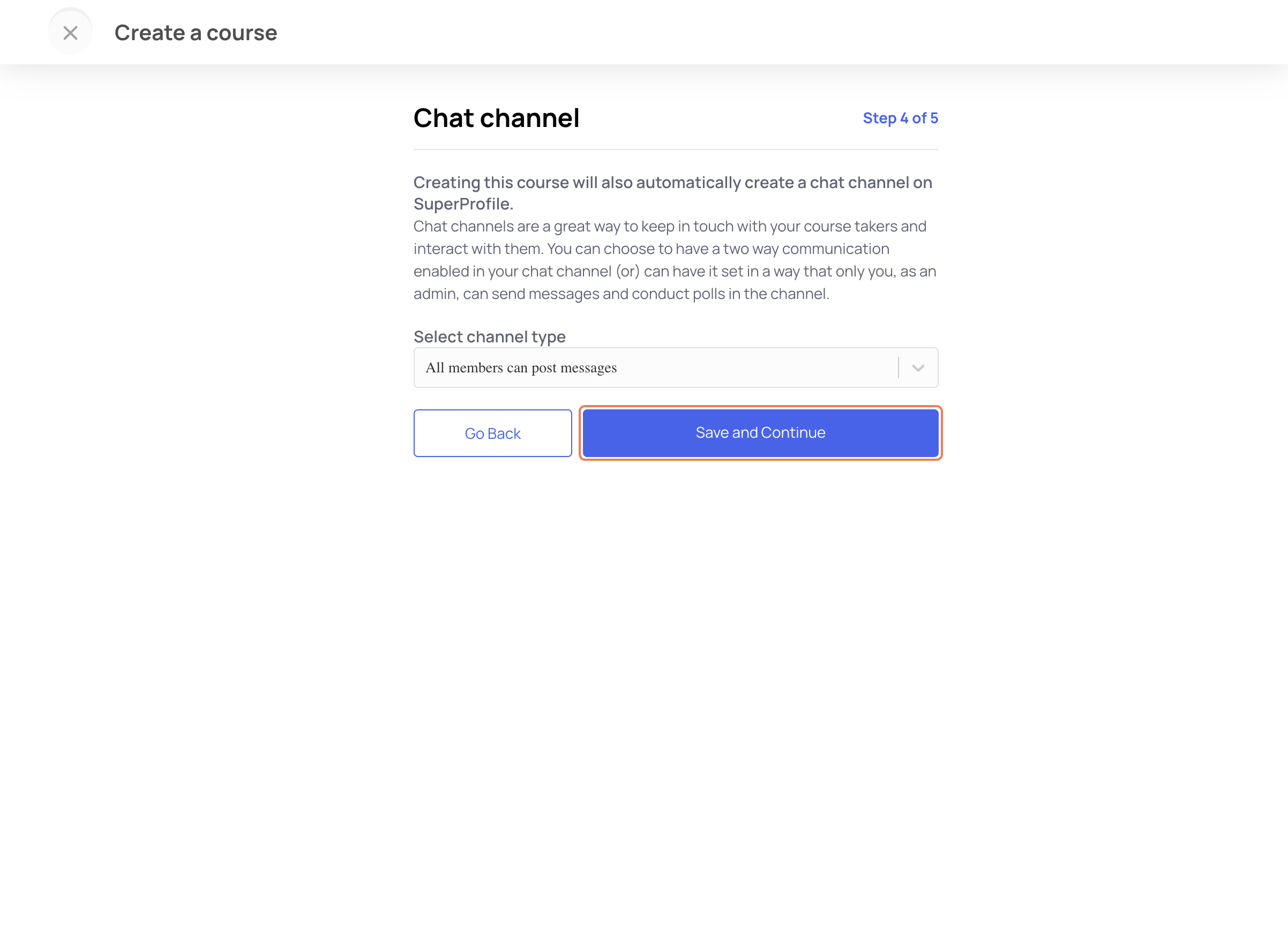The width and height of the screenshot is (1288, 943).
Task: Select the 'Step 4 of 5' indicator
Action: [x=900, y=118]
